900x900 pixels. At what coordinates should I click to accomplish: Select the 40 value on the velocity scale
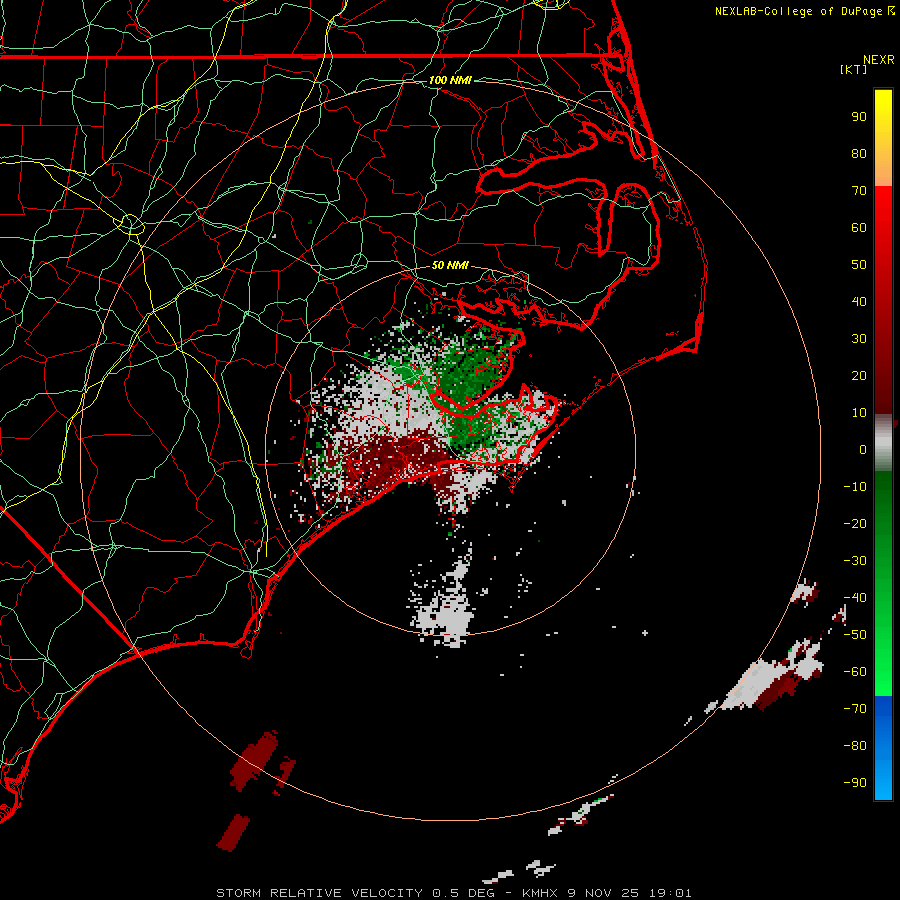point(859,302)
